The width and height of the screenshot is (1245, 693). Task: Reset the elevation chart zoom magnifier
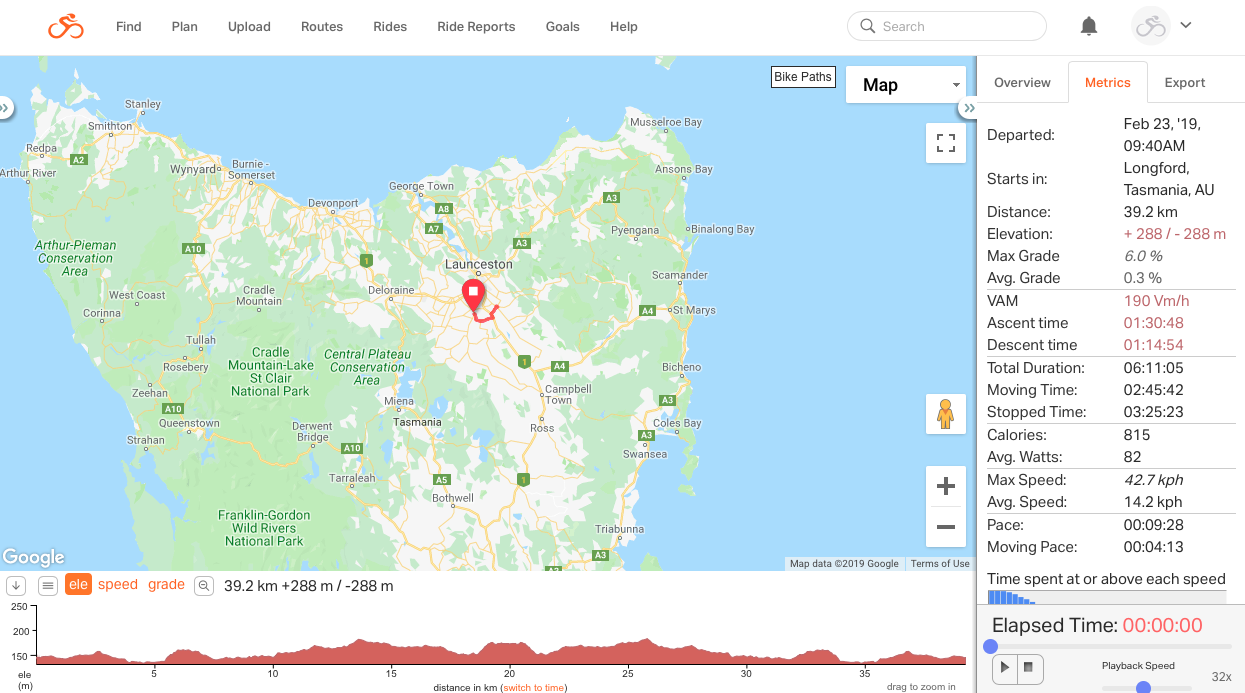point(204,586)
